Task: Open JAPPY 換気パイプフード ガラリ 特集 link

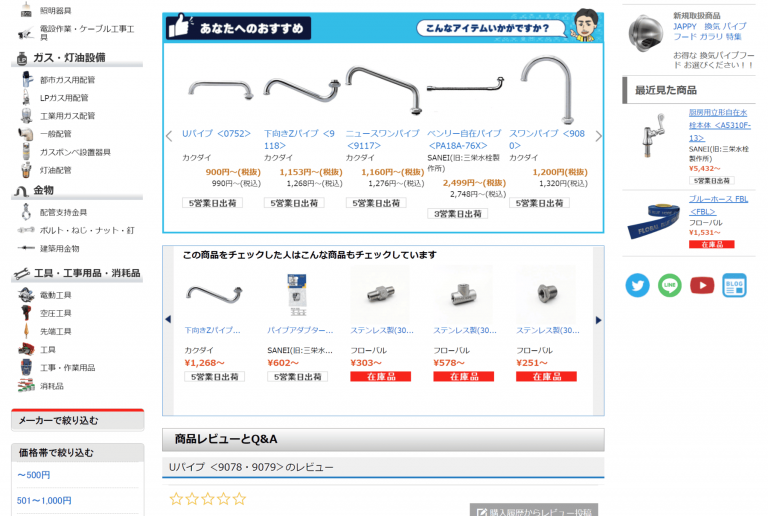Action: pyautogui.click(x=710, y=31)
